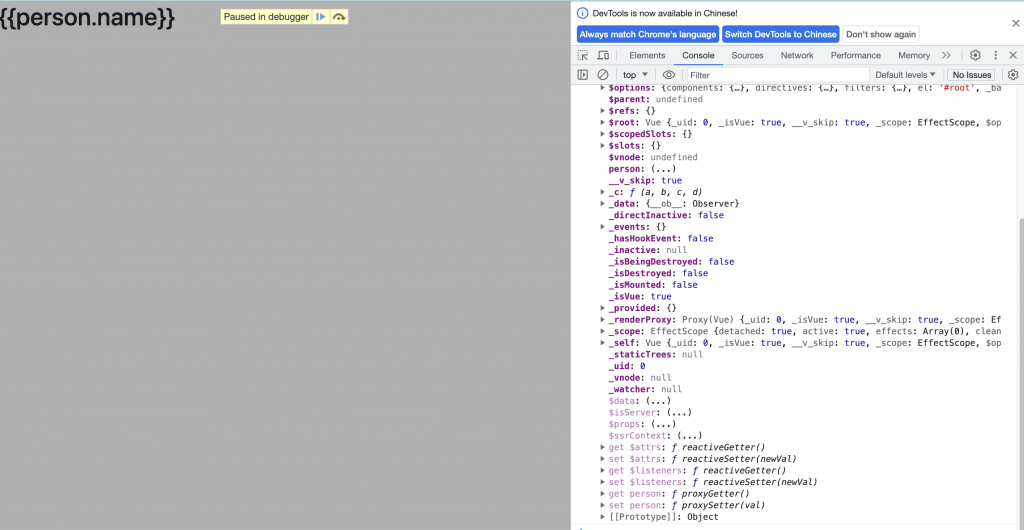Close the DevTools panel

coord(1013,55)
